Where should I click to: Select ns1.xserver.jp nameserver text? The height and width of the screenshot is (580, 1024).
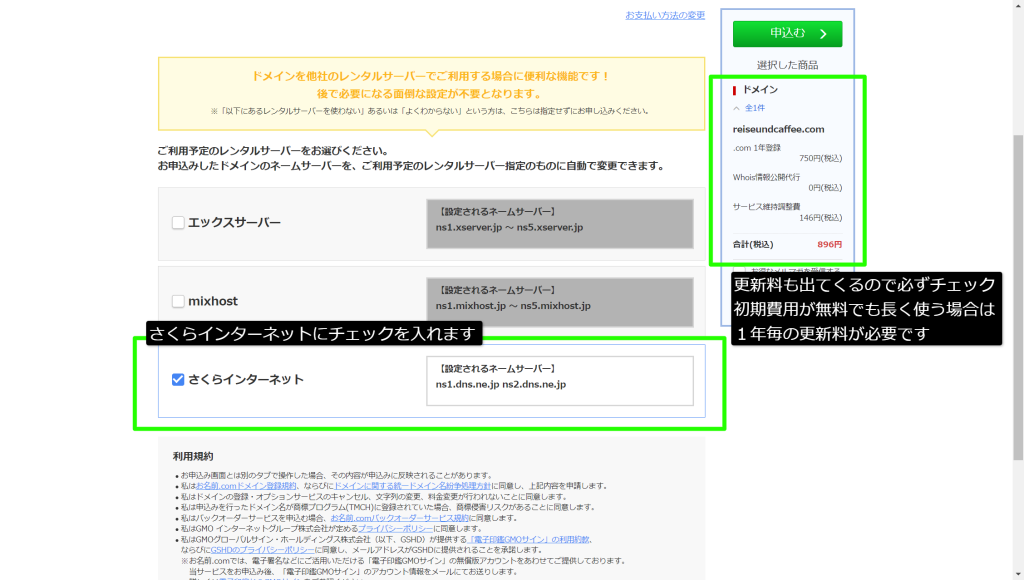[x=509, y=227]
